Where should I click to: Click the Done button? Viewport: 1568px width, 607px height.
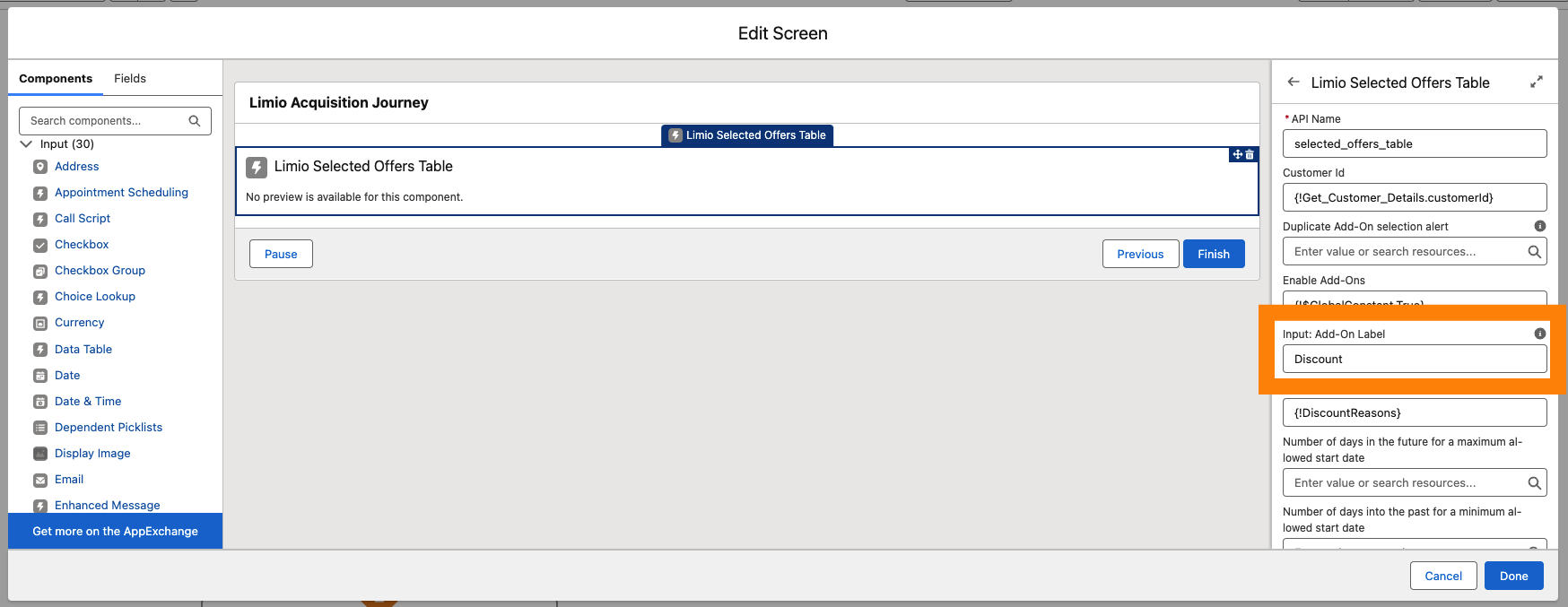click(x=1514, y=576)
